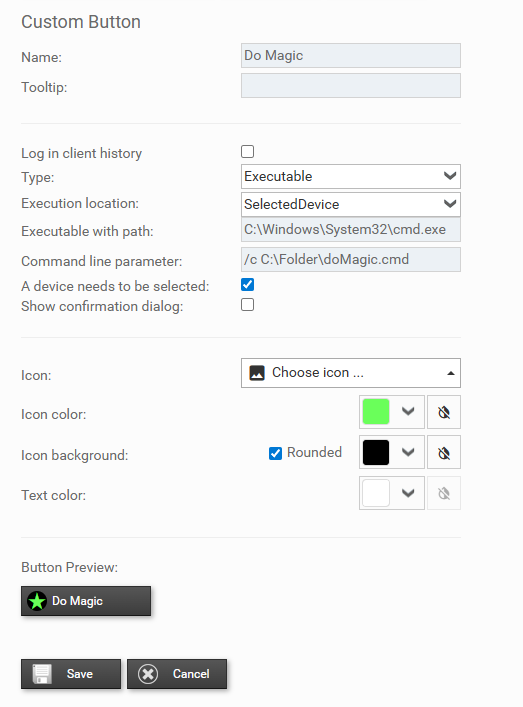Click the green icon color swatch
This screenshot has width=523, height=707.
[376, 412]
